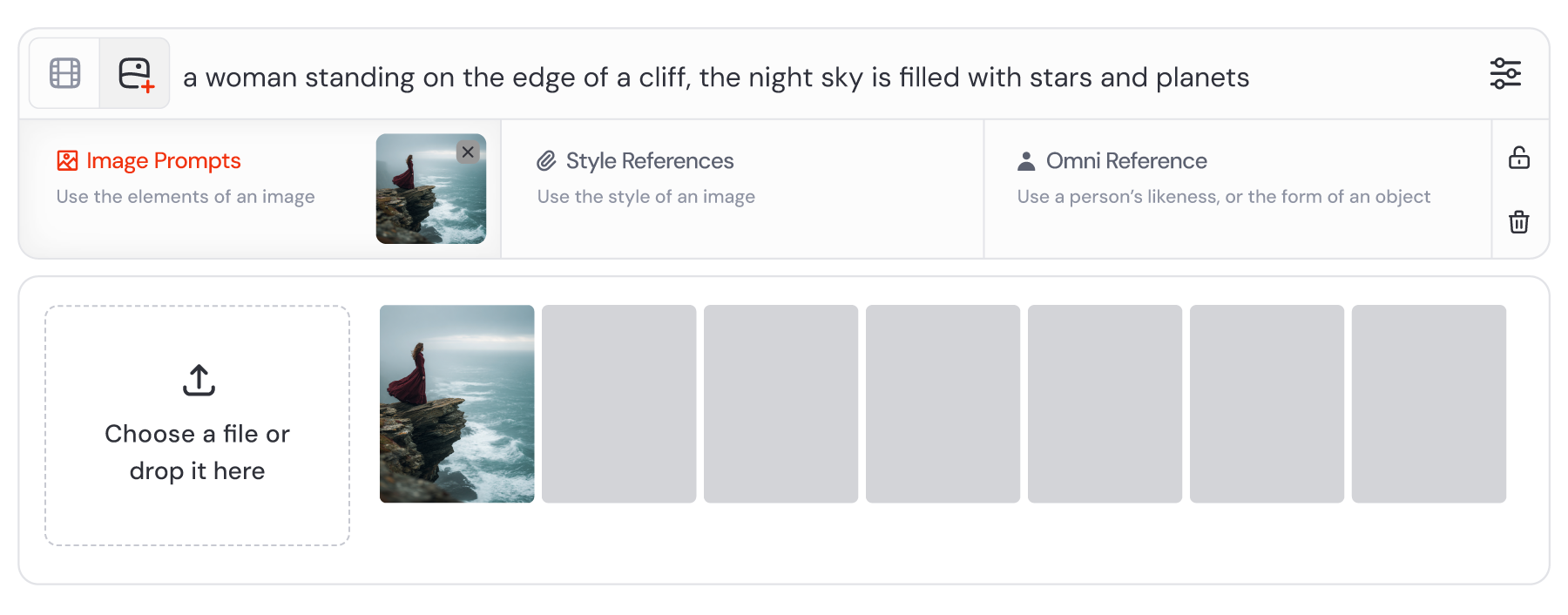Screen dimensions: 1568x615
Task: Click the Image Prompts picture icon
Action: pyautogui.click(x=67, y=161)
